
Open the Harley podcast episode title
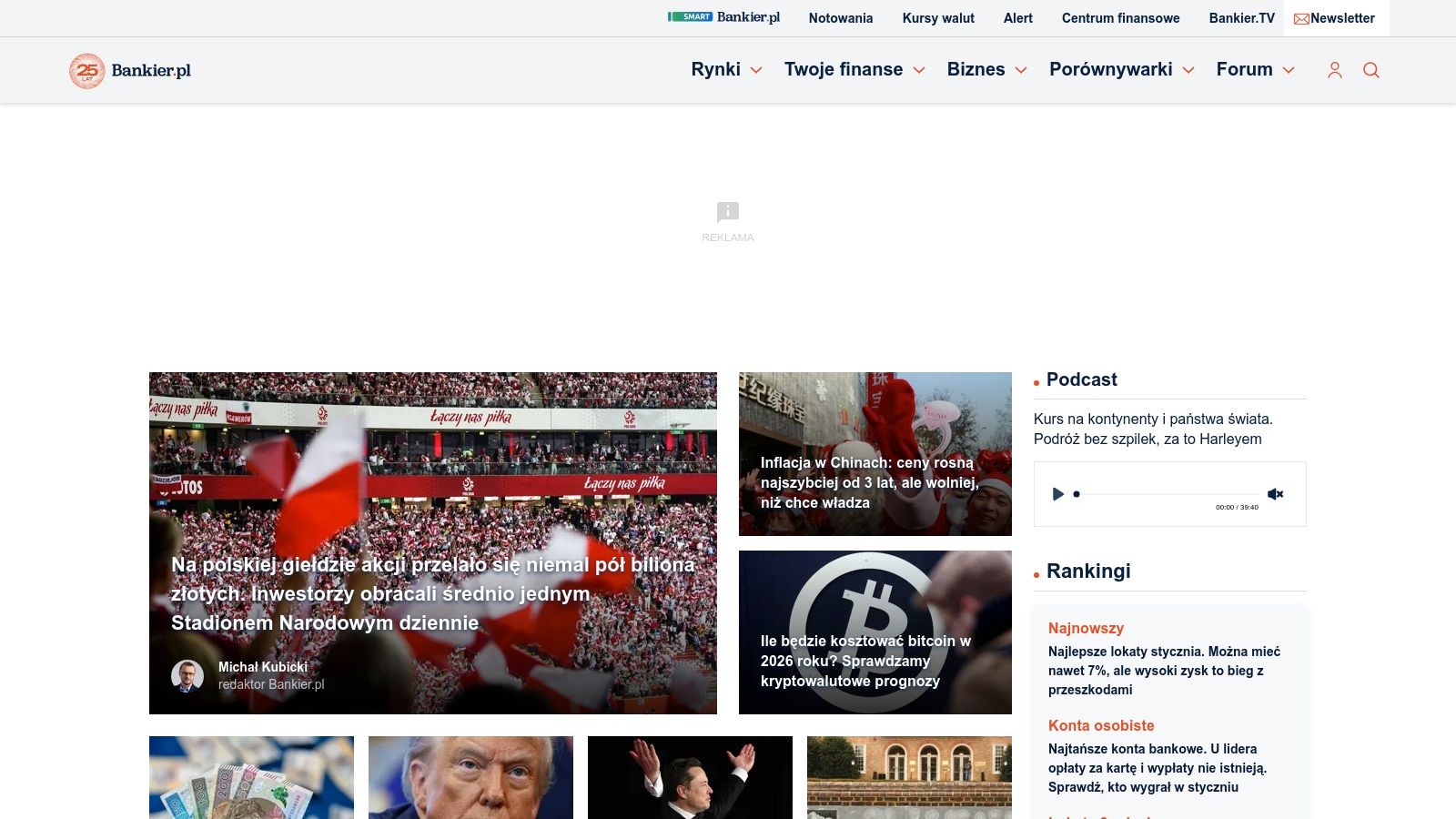click(1153, 429)
